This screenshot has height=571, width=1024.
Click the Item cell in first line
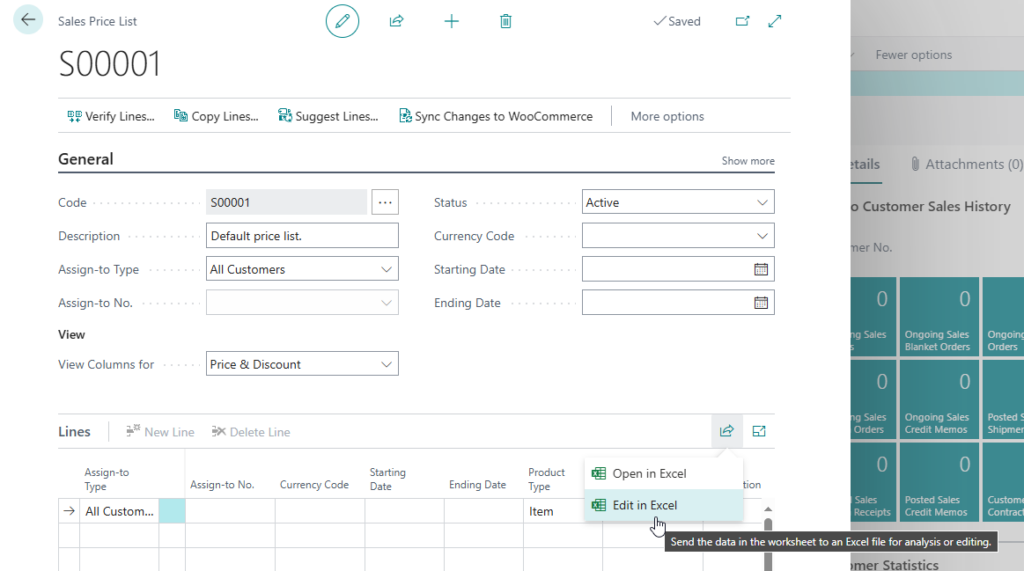[x=562, y=511]
